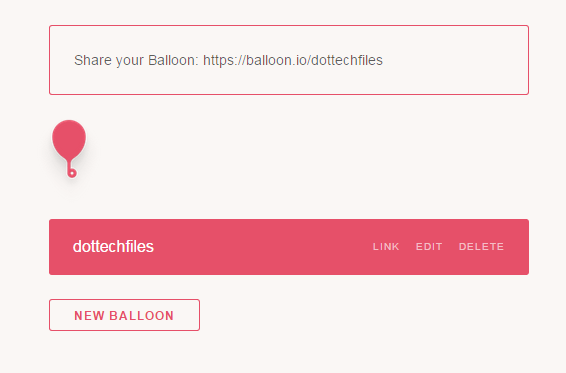Click the blank middle of the red dottechfiles bar
Screen dimensions: 566x373
tap(264, 247)
